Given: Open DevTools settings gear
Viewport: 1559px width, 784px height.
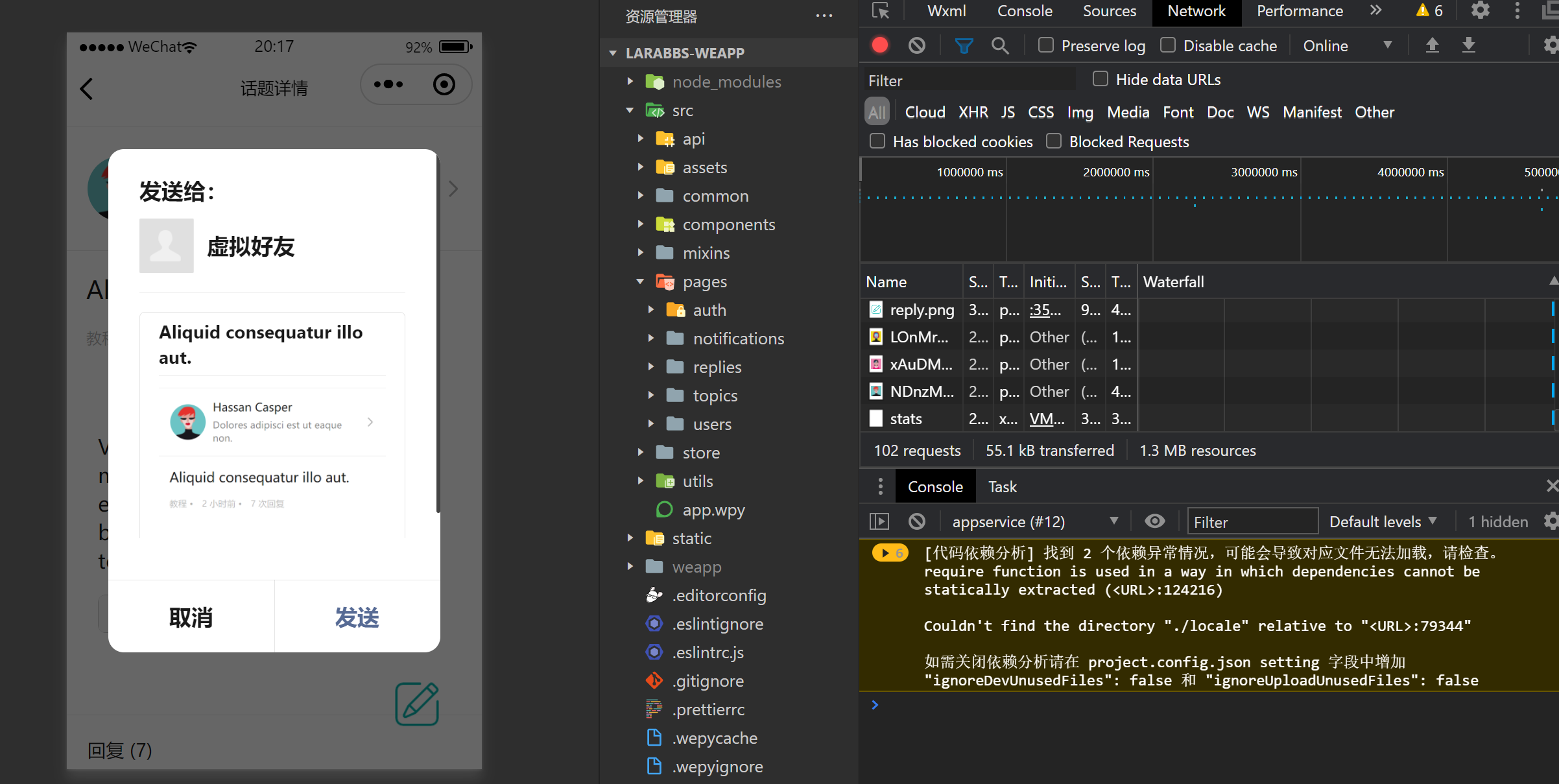Looking at the screenshot, I should coord(1480,10).
